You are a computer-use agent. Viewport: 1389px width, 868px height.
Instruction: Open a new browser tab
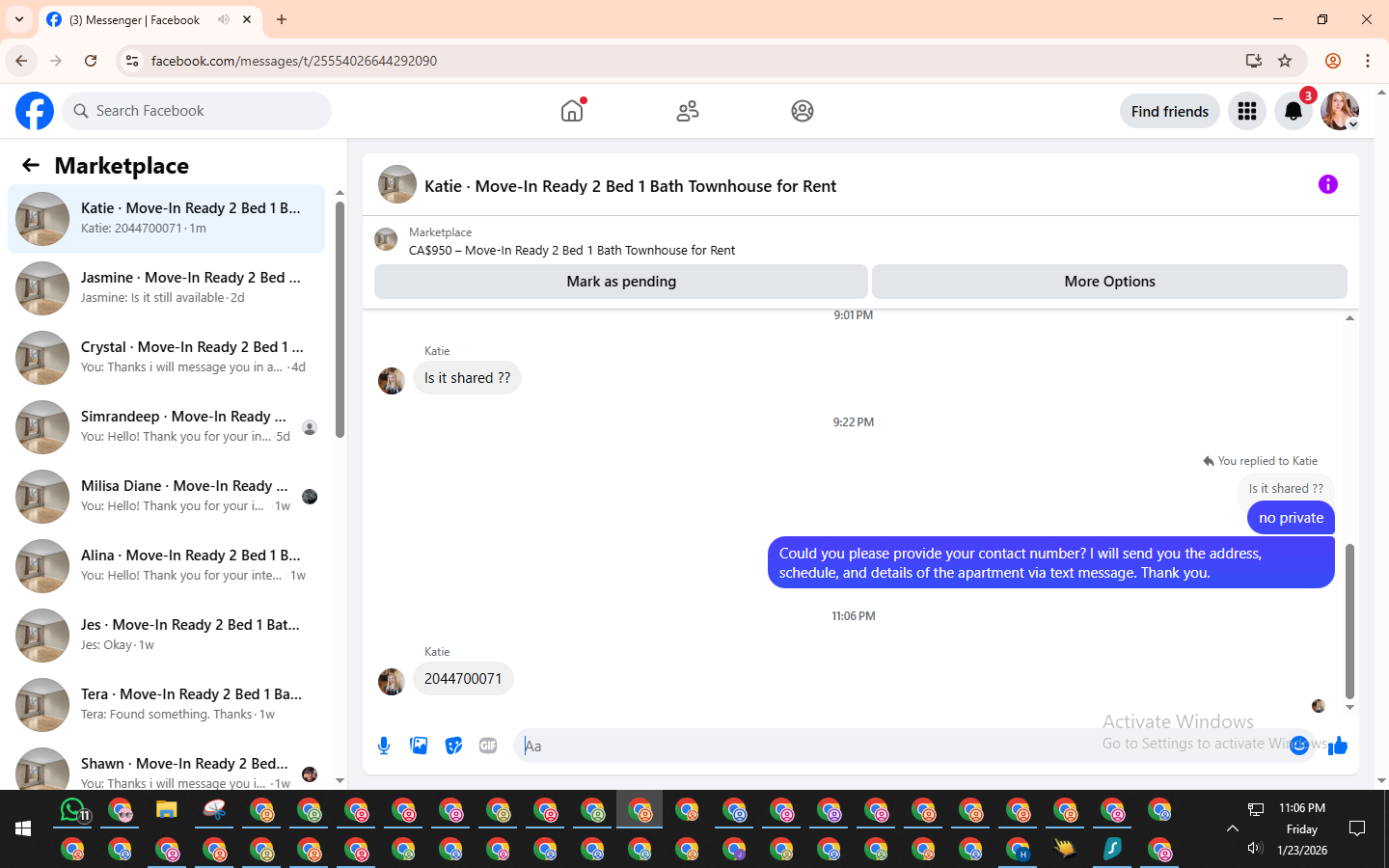(282, 19)
